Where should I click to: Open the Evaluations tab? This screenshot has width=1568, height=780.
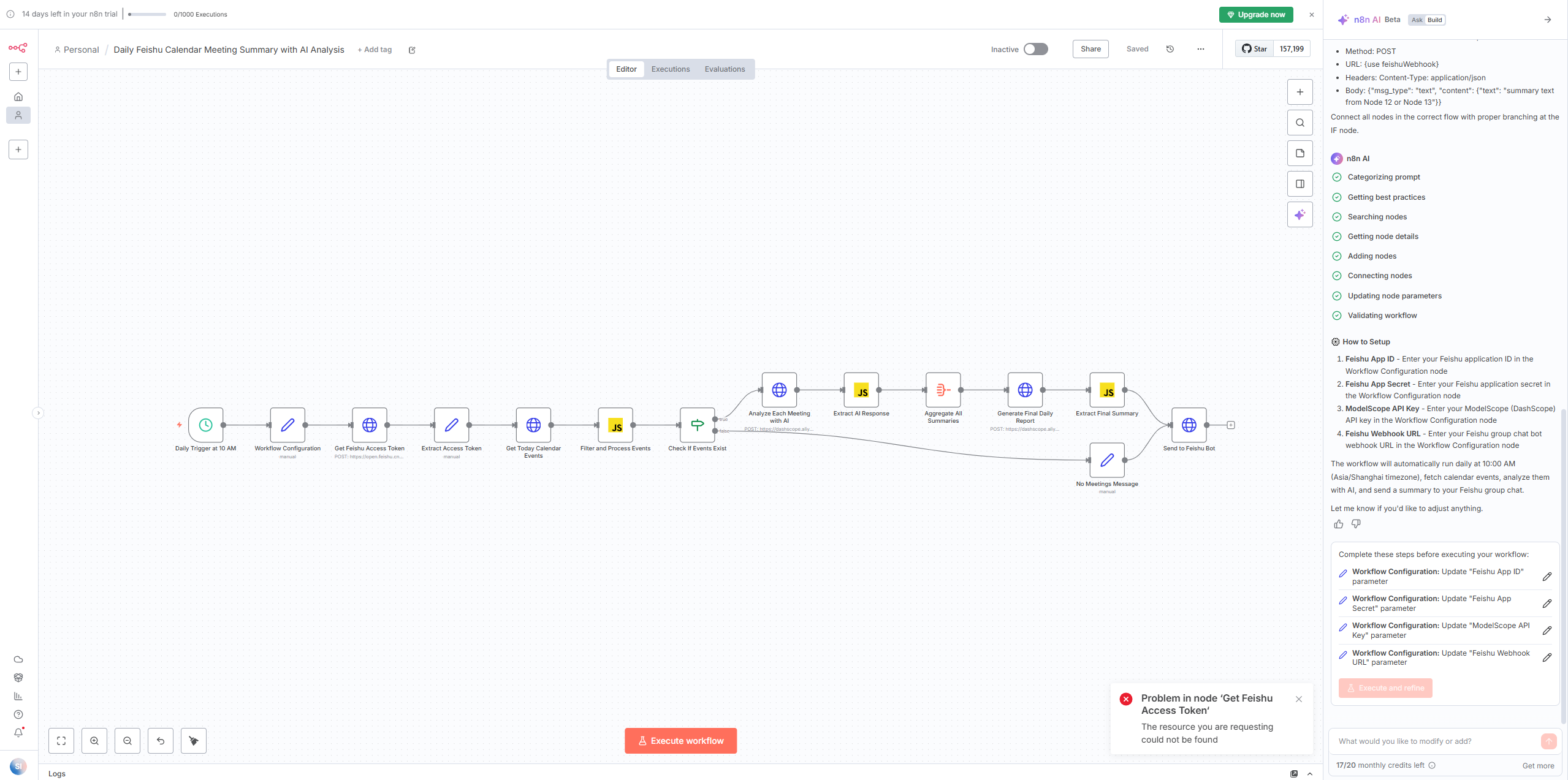[725, 69]
